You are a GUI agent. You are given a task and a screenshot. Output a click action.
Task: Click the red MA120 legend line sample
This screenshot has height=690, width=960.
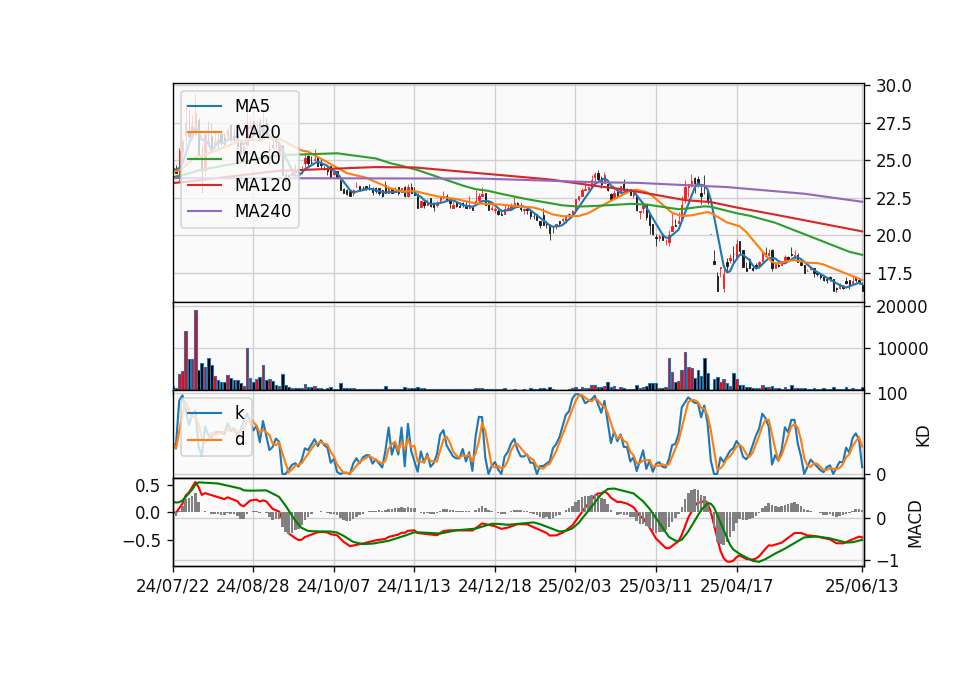[x=204, y=186]
